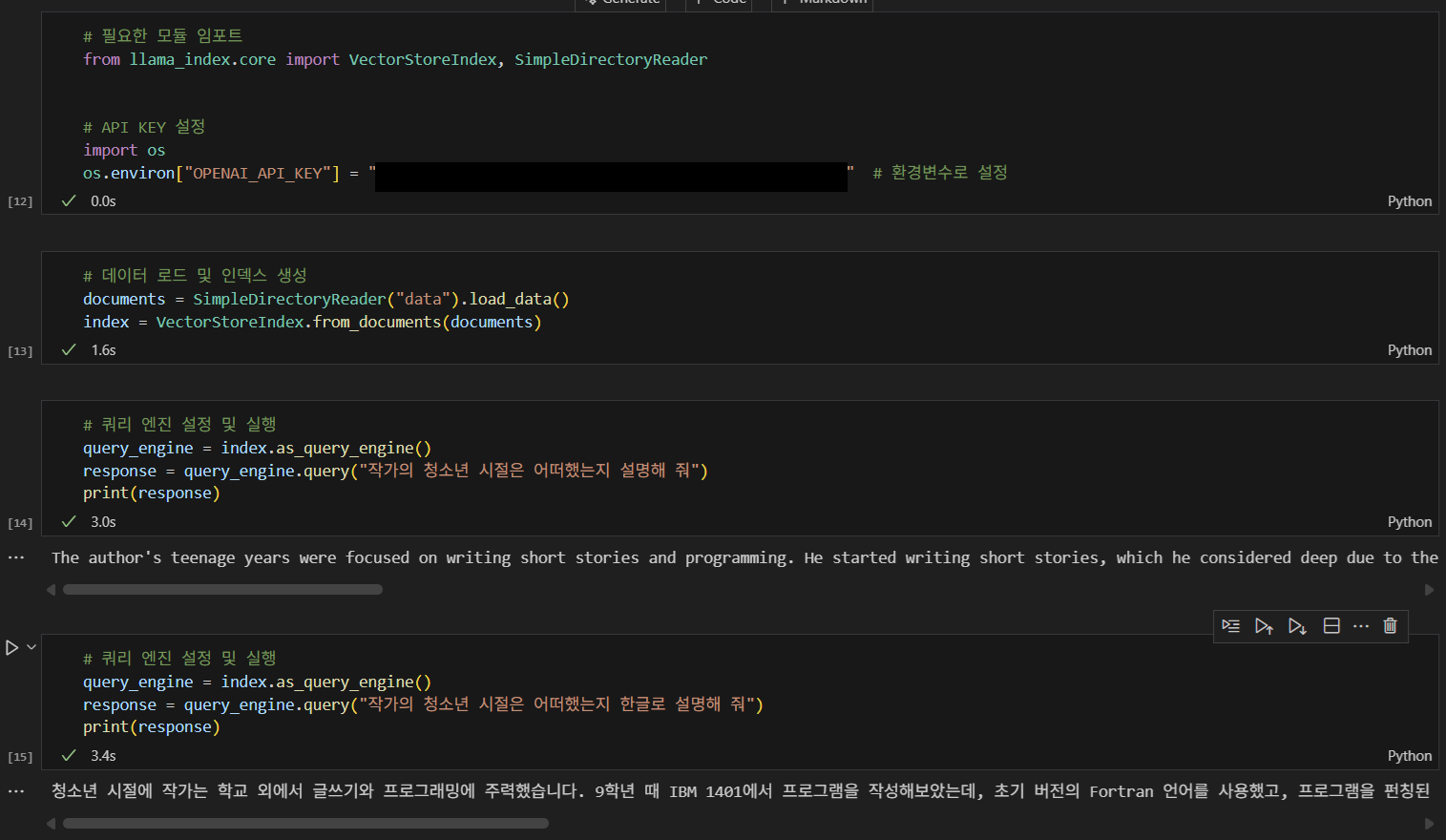Click the 3.4s execution time
1446x840 pixels.
pyautogui.click(x=103, y=756)
